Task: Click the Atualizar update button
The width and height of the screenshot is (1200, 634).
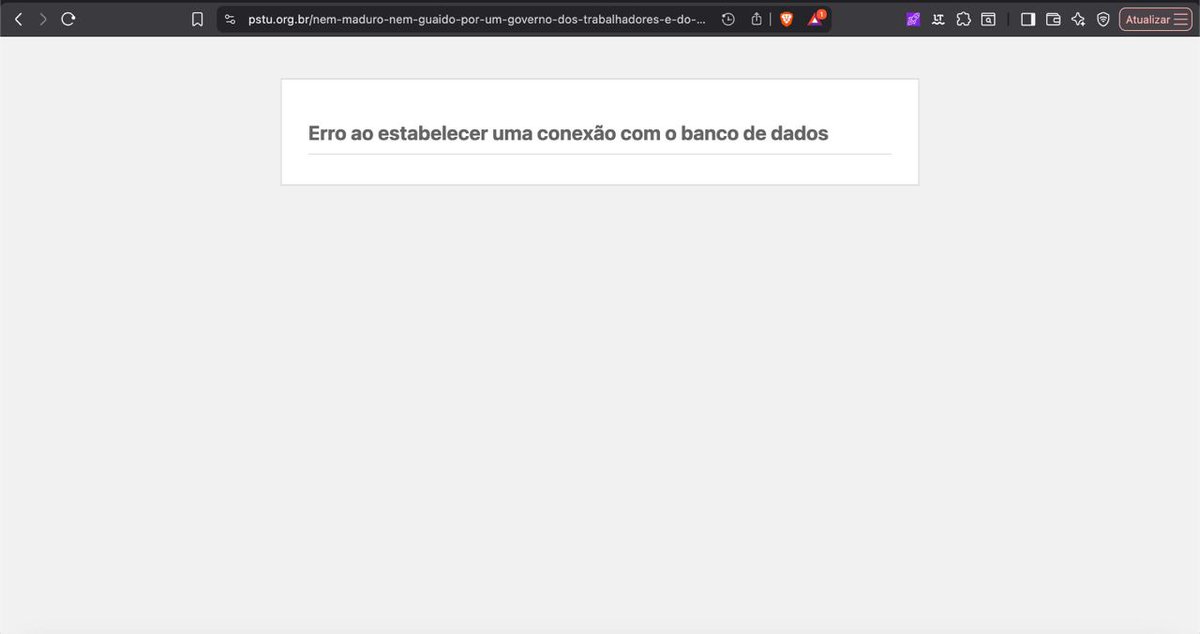Action: point(1146,19)
